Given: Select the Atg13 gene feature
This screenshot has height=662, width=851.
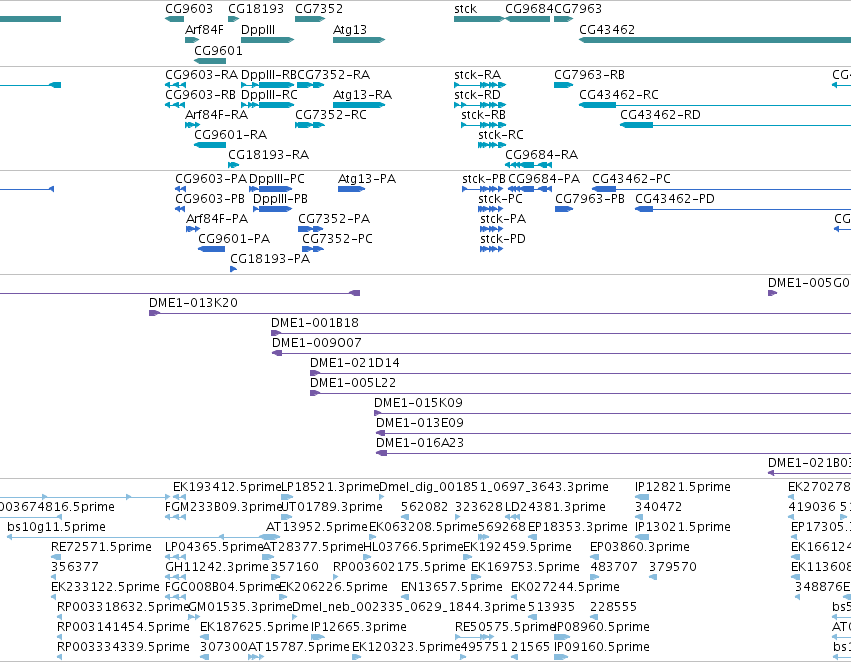Looking at the screenshot, I should pyautogui.click(x=359, y=40).
